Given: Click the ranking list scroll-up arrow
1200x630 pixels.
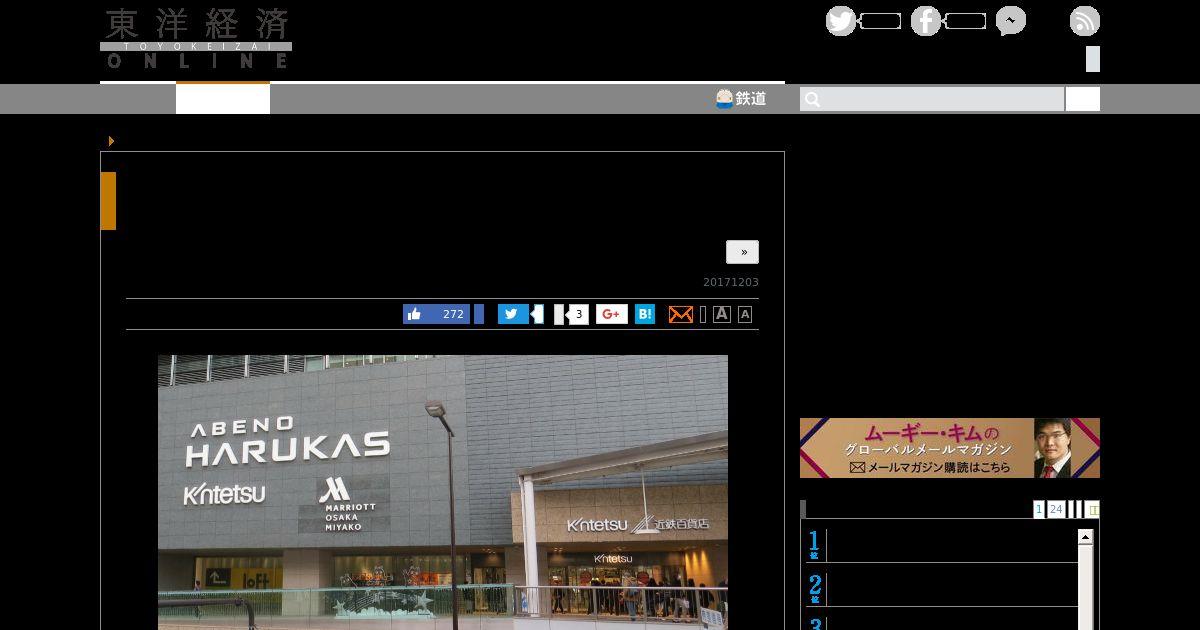Looking at the screenshot, I should click(1086, 537).
